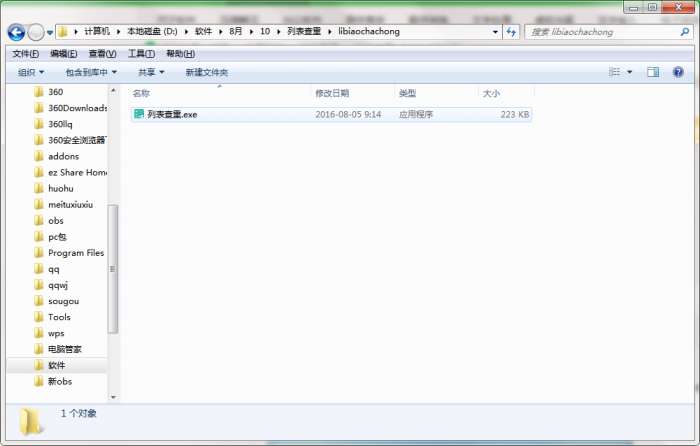Click the 223 KB size cell
The height and width of the screenshot is (446, 700).
pyautogui.click(x=515, y=114)
